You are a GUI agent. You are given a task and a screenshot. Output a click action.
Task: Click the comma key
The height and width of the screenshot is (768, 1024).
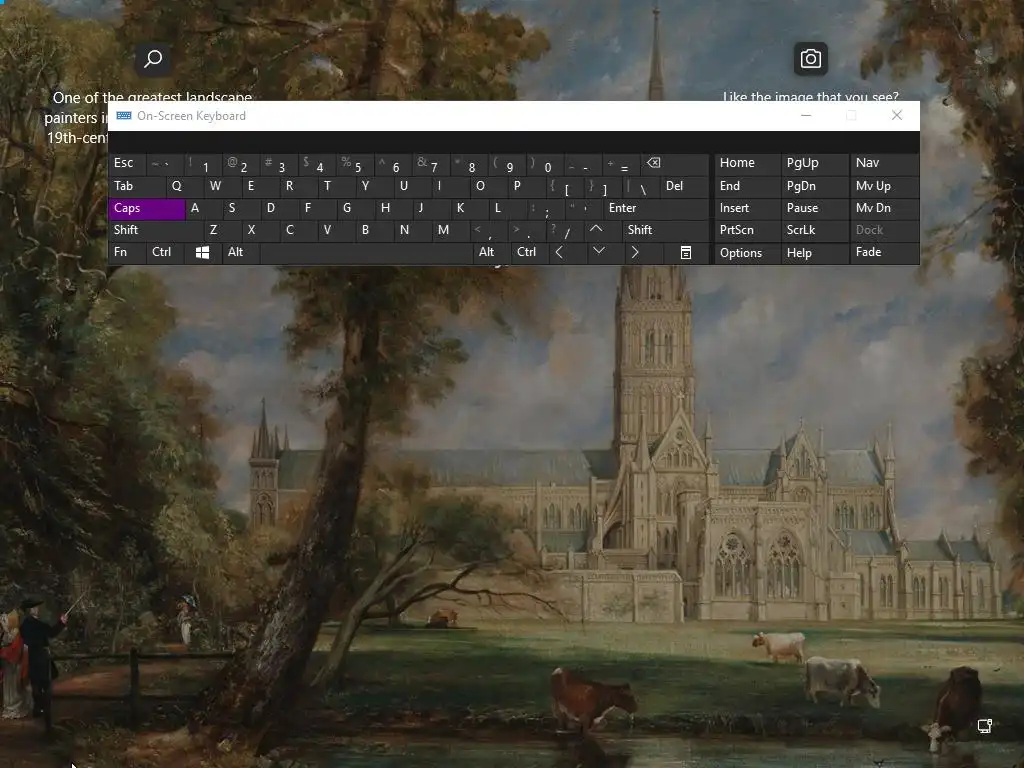click(x=488, y=231)
